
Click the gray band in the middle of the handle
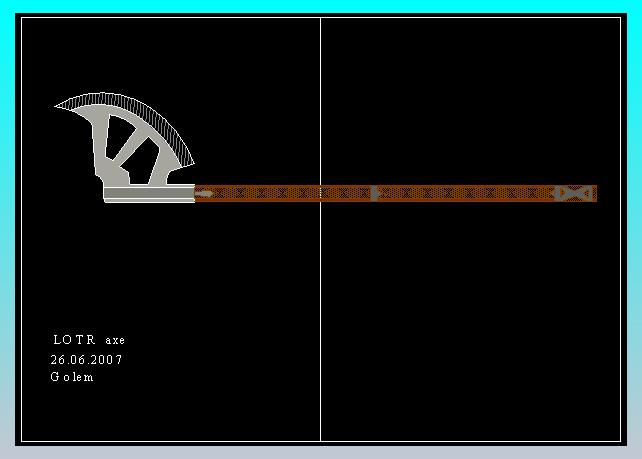pyautogui.click(x=375, y=193)
